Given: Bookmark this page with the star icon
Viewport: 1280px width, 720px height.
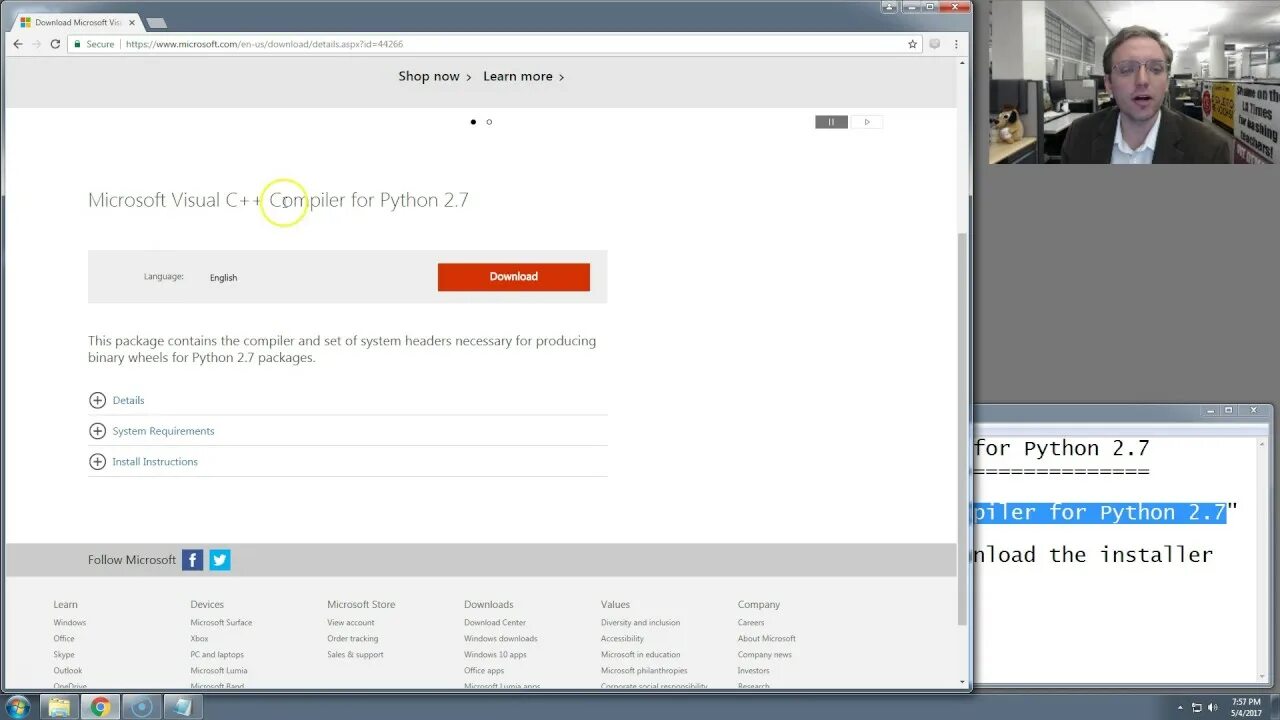Looking at the screenshot, I should (912, 44).
